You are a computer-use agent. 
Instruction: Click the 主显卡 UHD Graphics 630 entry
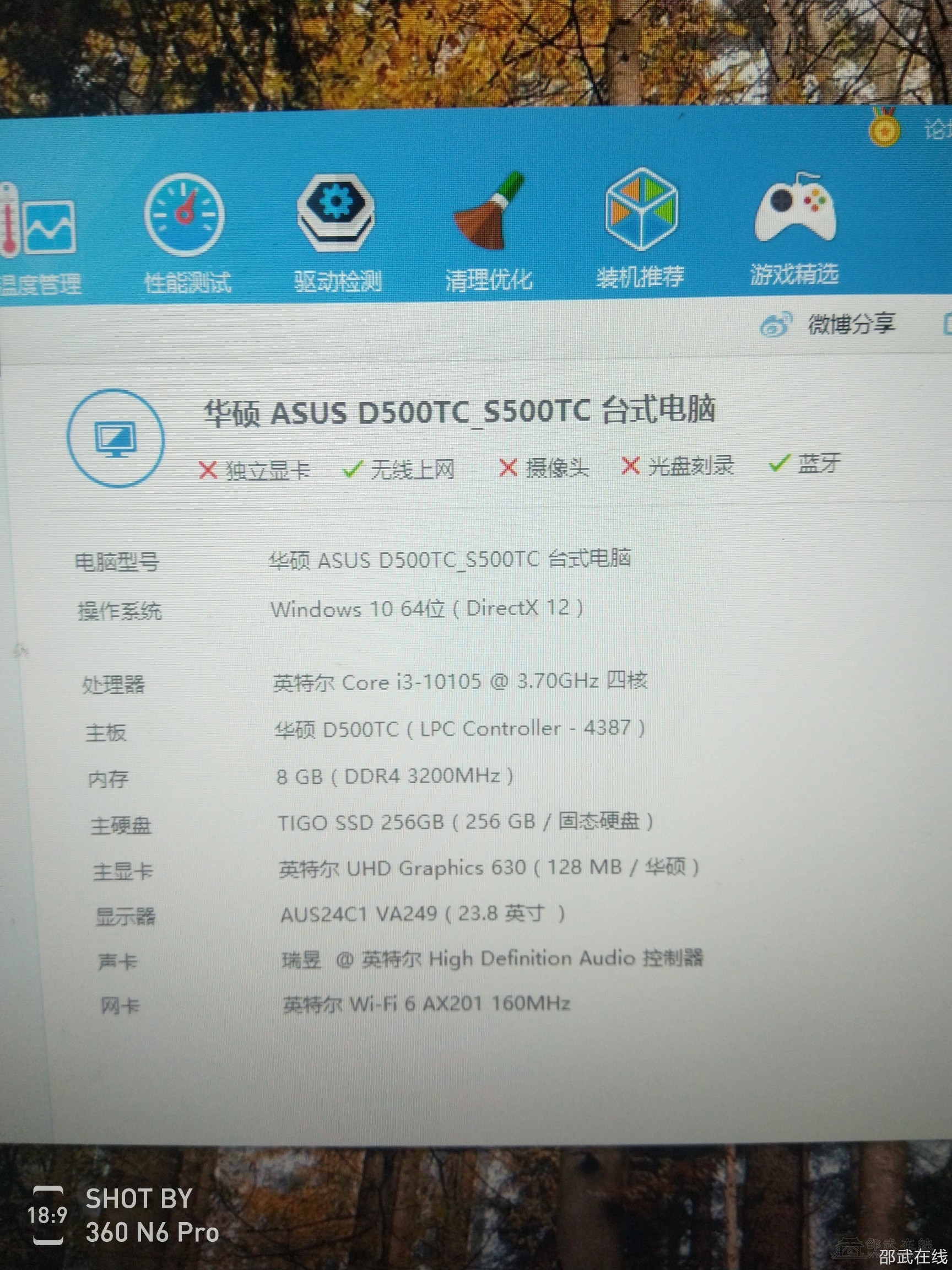(x=488, y=868)
